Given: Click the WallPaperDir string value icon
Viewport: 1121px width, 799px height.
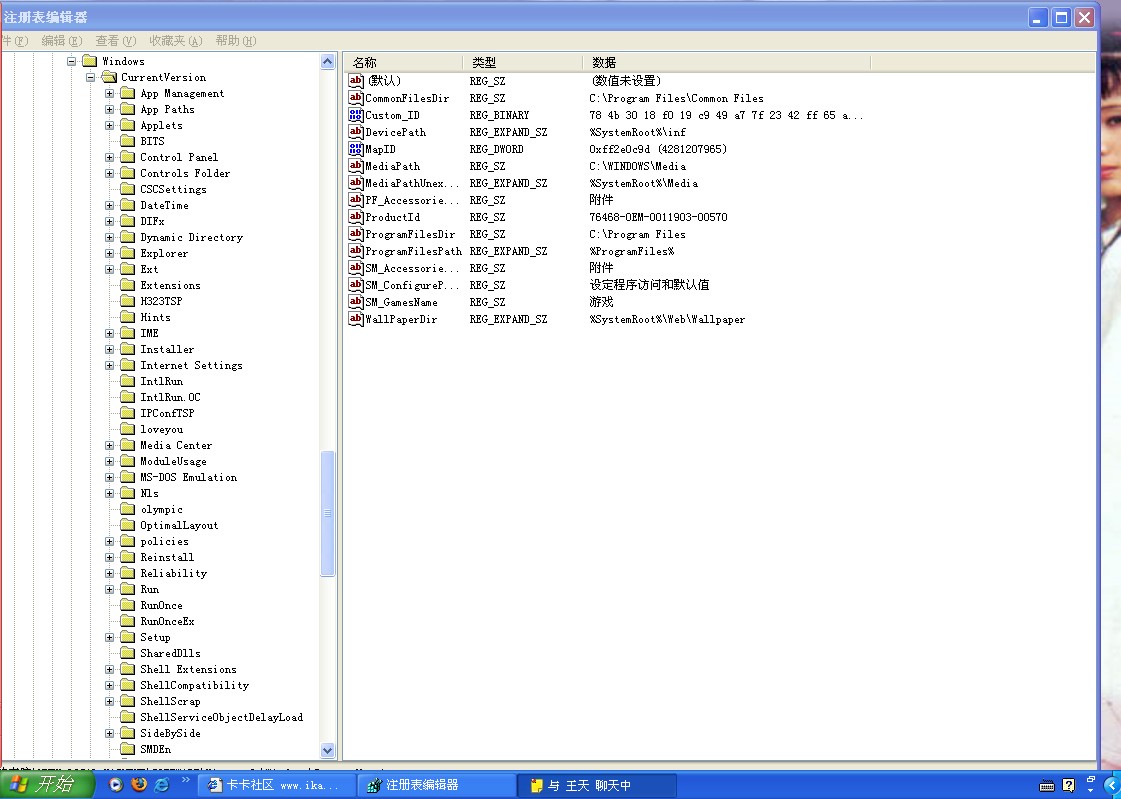Looking at the screenshot, I should coord(355,319).
